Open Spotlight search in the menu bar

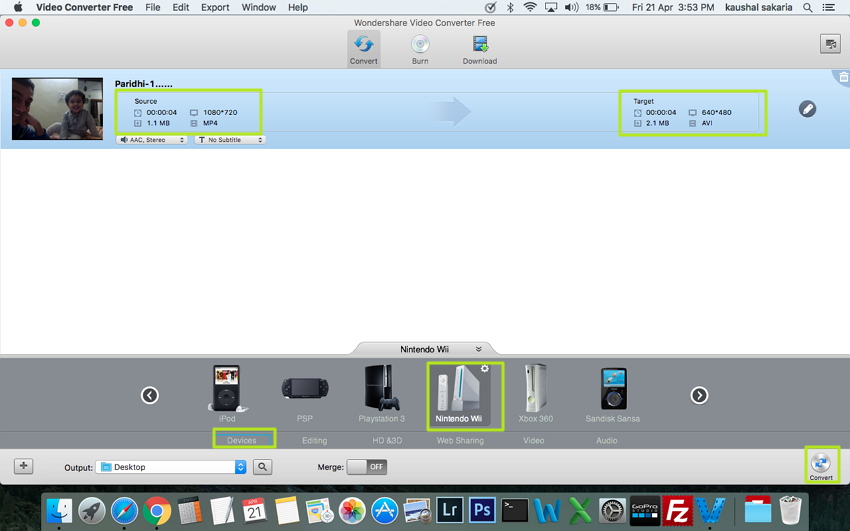click(x=808, y=8)
